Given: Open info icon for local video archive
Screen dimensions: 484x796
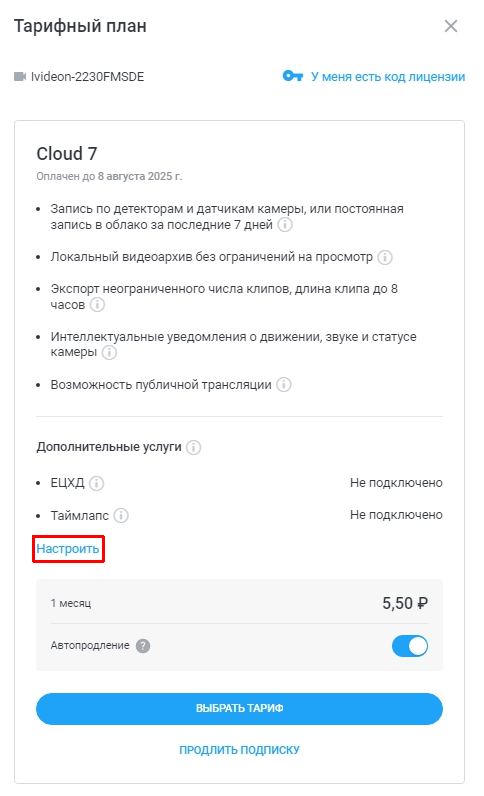Looking at the screenshot, I should tap(385, 257).
